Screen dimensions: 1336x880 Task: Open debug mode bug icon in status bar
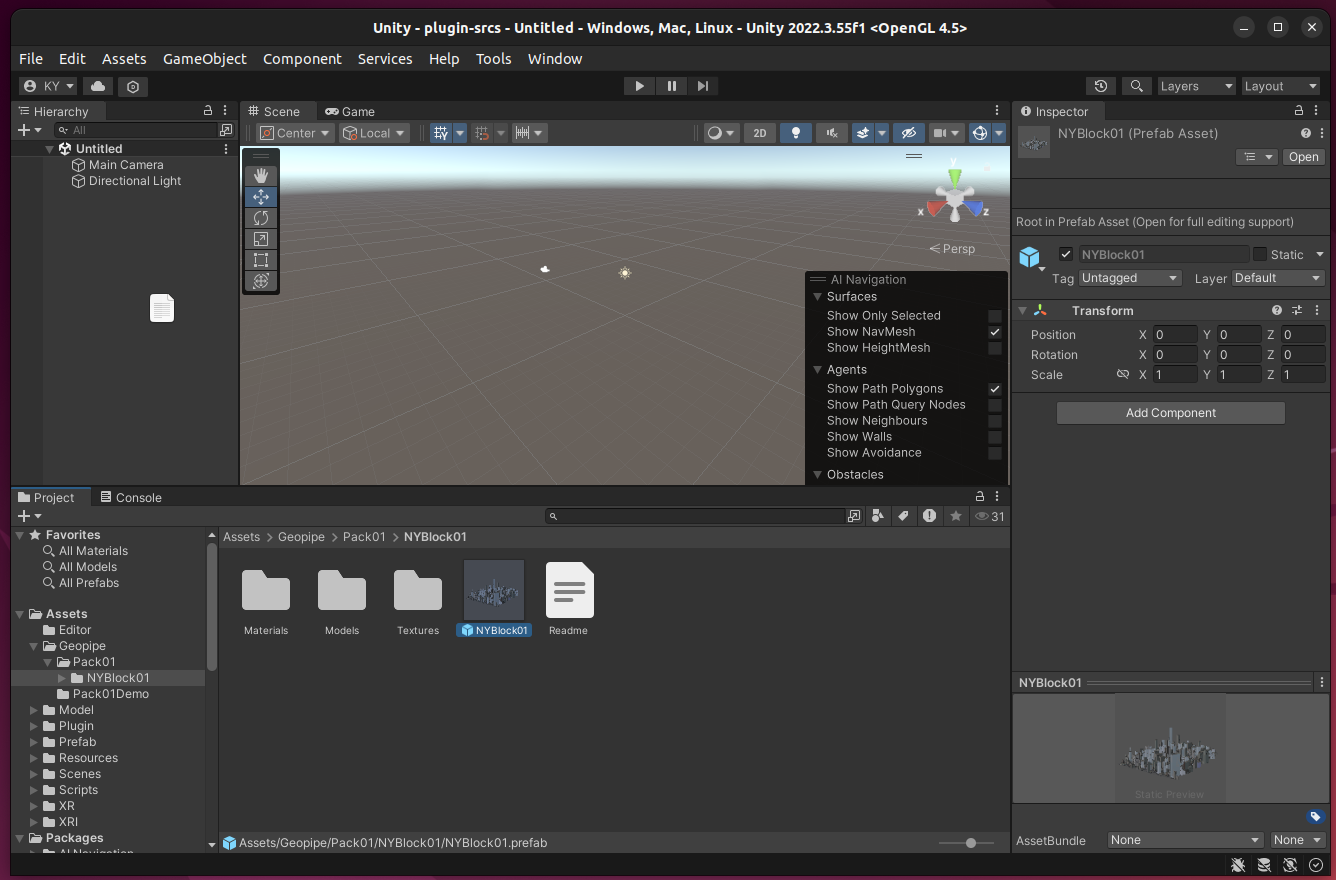(x=1238, y=865)
